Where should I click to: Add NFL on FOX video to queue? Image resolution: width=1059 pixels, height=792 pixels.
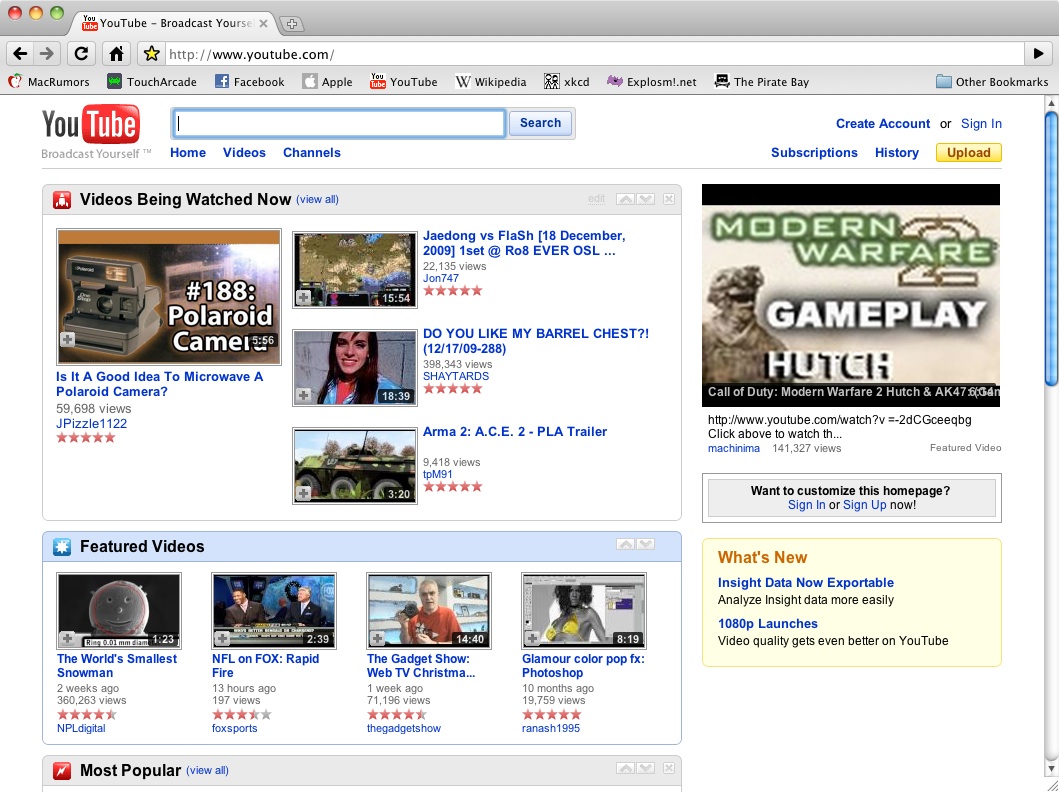click(x=222, y=639)
